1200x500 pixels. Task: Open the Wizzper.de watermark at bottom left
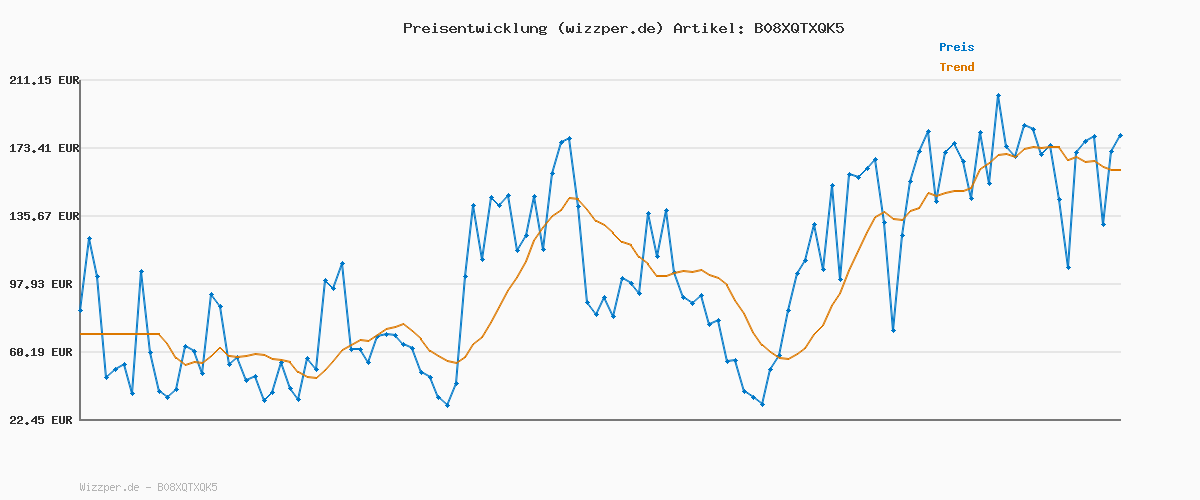click(x=148, y=488)
